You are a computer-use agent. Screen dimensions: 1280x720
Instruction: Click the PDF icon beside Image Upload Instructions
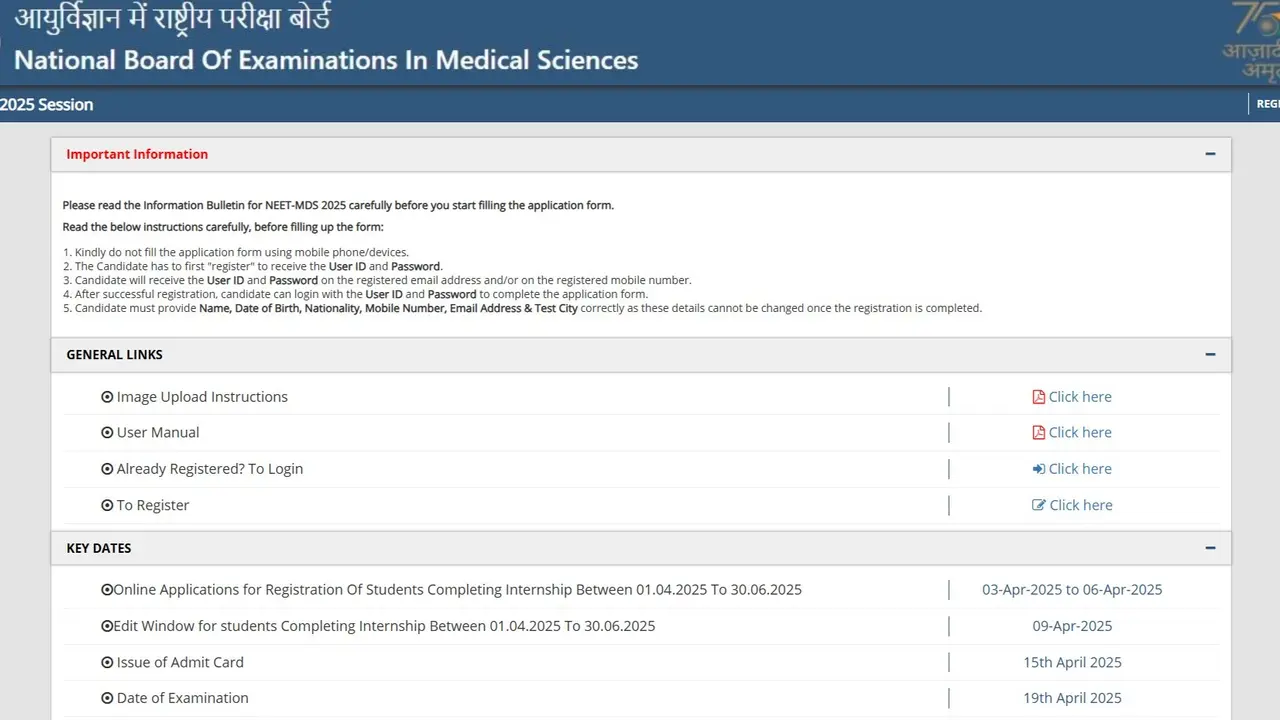1037,396
